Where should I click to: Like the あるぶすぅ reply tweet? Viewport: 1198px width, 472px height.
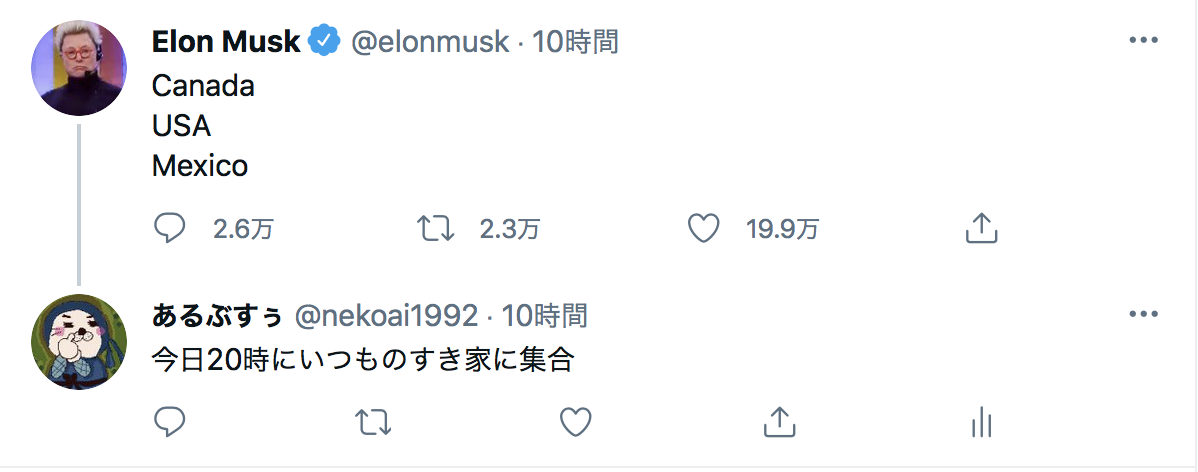point(576,422)
